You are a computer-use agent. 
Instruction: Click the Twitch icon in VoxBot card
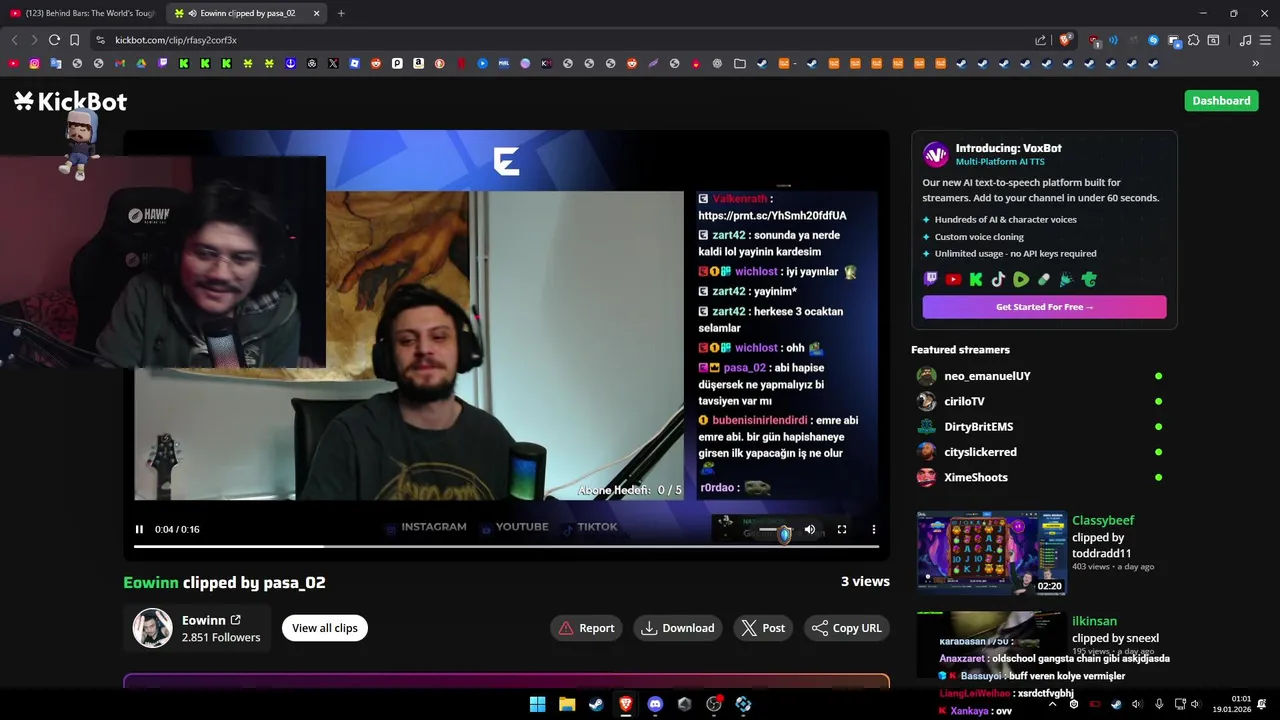point(931,280)
